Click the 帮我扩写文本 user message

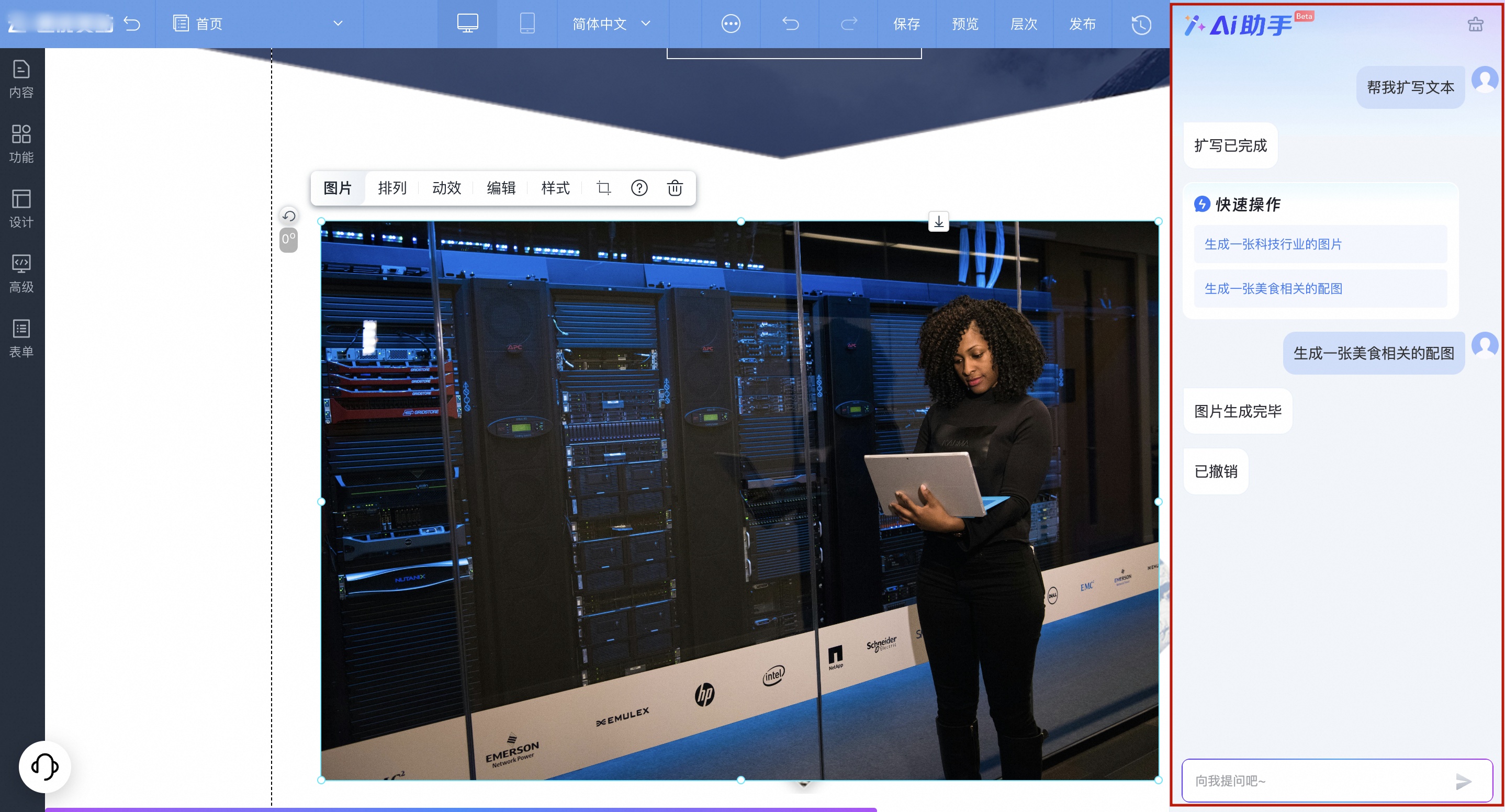coord(1410,87)
